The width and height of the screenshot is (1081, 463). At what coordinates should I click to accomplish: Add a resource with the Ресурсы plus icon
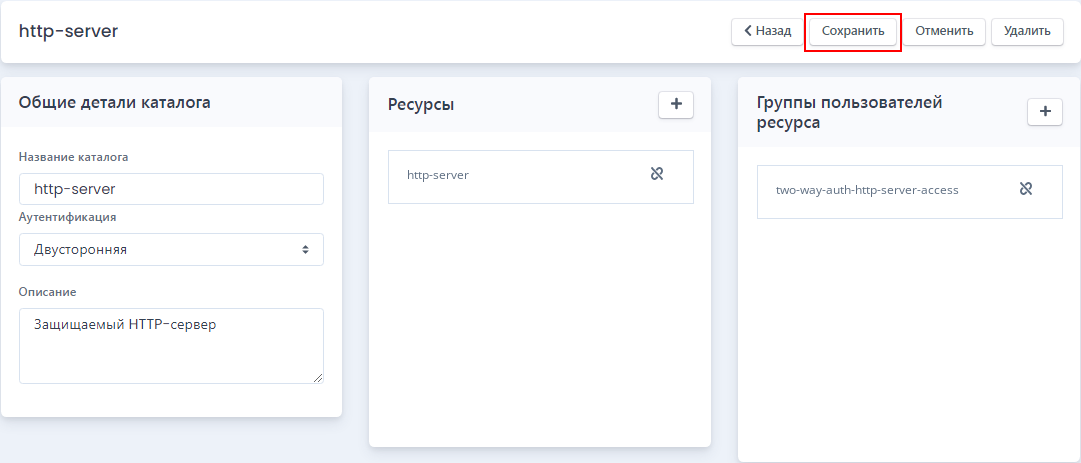pos(676,105)
